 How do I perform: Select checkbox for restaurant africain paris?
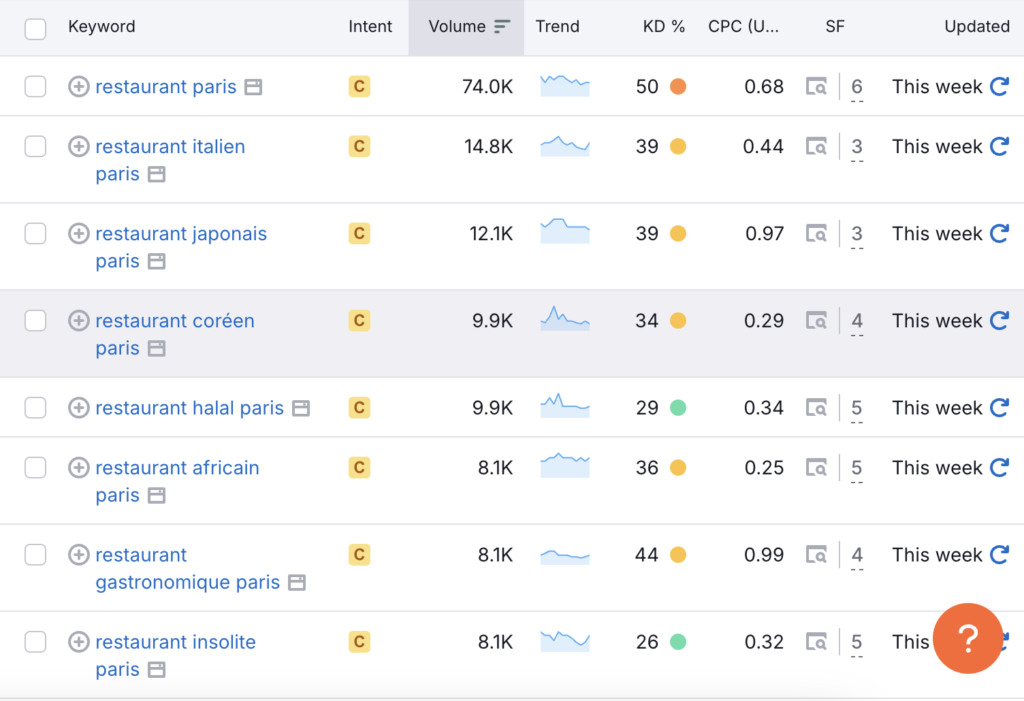(x=35, y=468)
